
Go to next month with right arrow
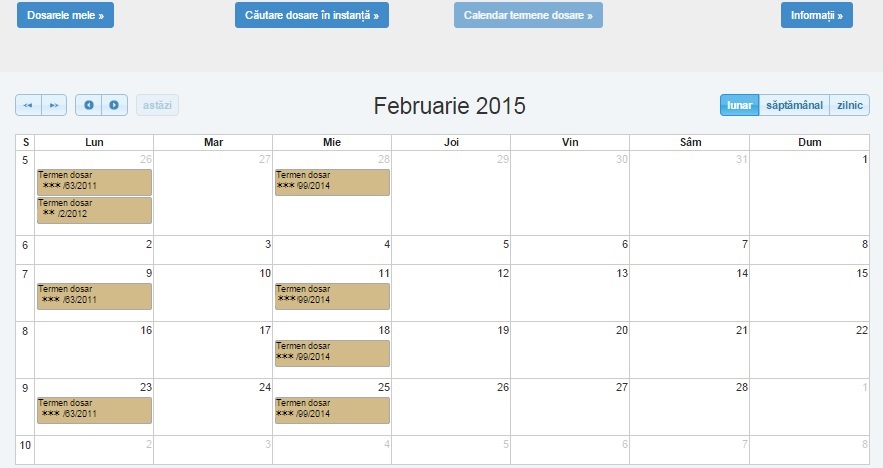115,105
